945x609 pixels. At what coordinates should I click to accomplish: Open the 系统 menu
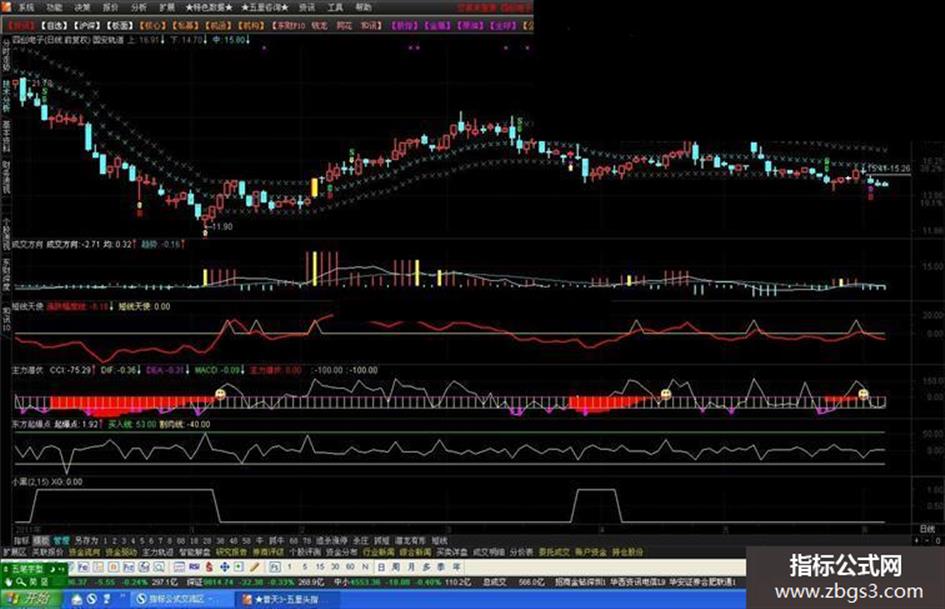(x=26, y=7)
